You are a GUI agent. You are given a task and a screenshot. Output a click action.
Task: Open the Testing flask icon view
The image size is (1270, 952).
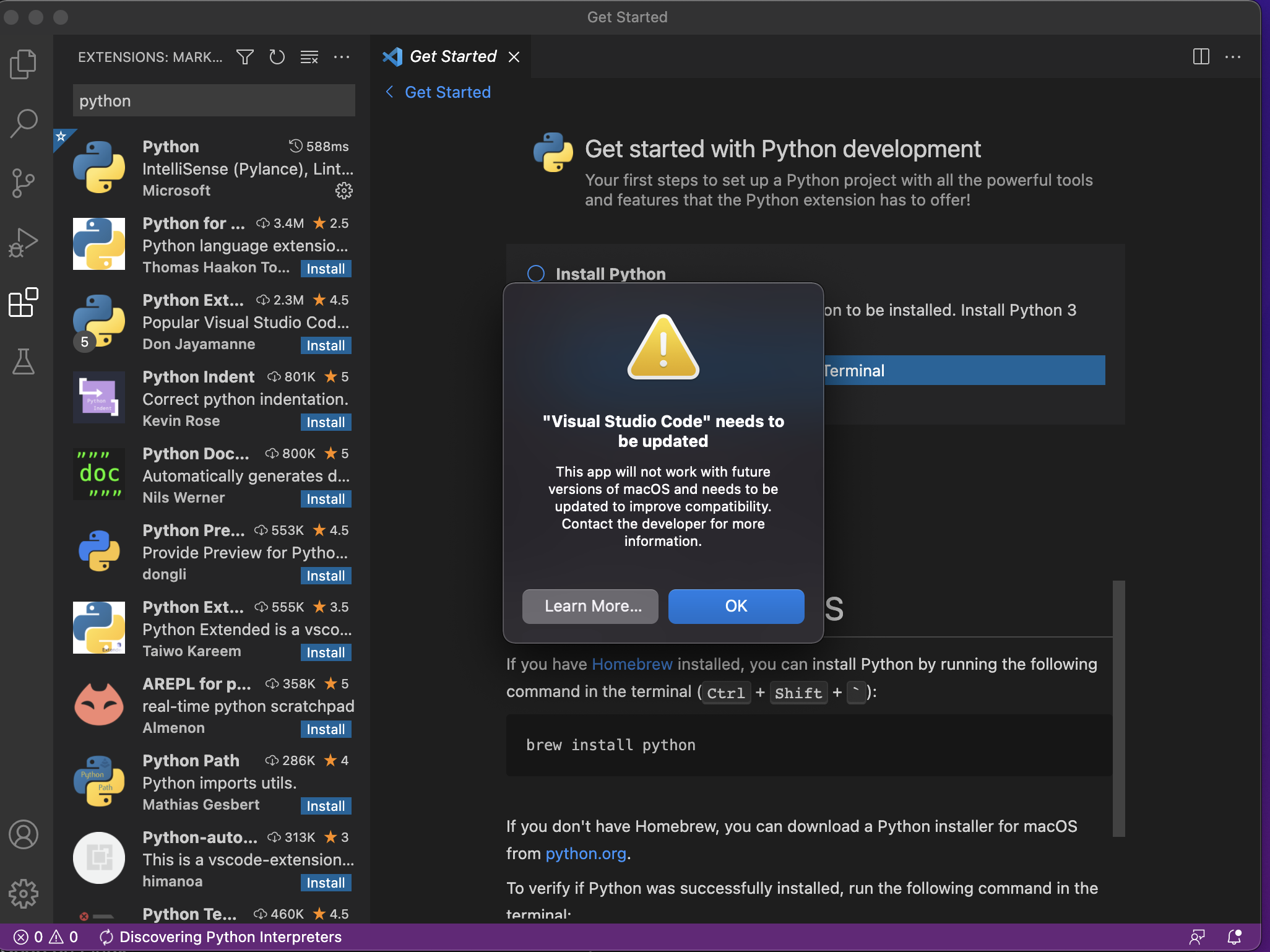point(24,361)
